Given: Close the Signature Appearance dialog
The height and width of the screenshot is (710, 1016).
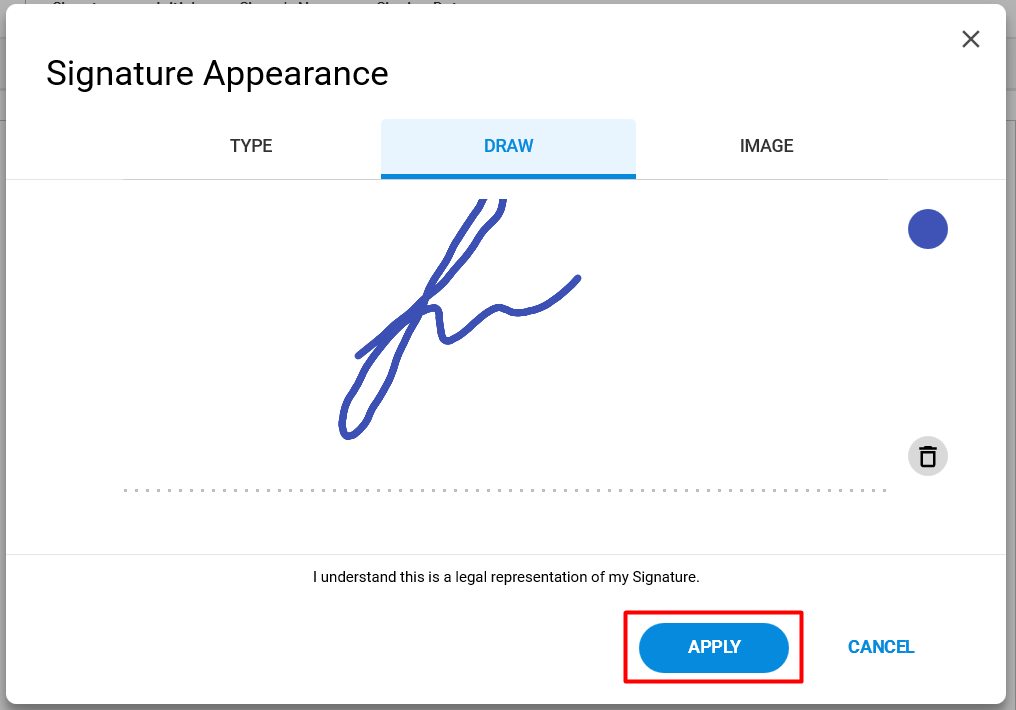Looking at the screenshot, I should tap(970, 40).
